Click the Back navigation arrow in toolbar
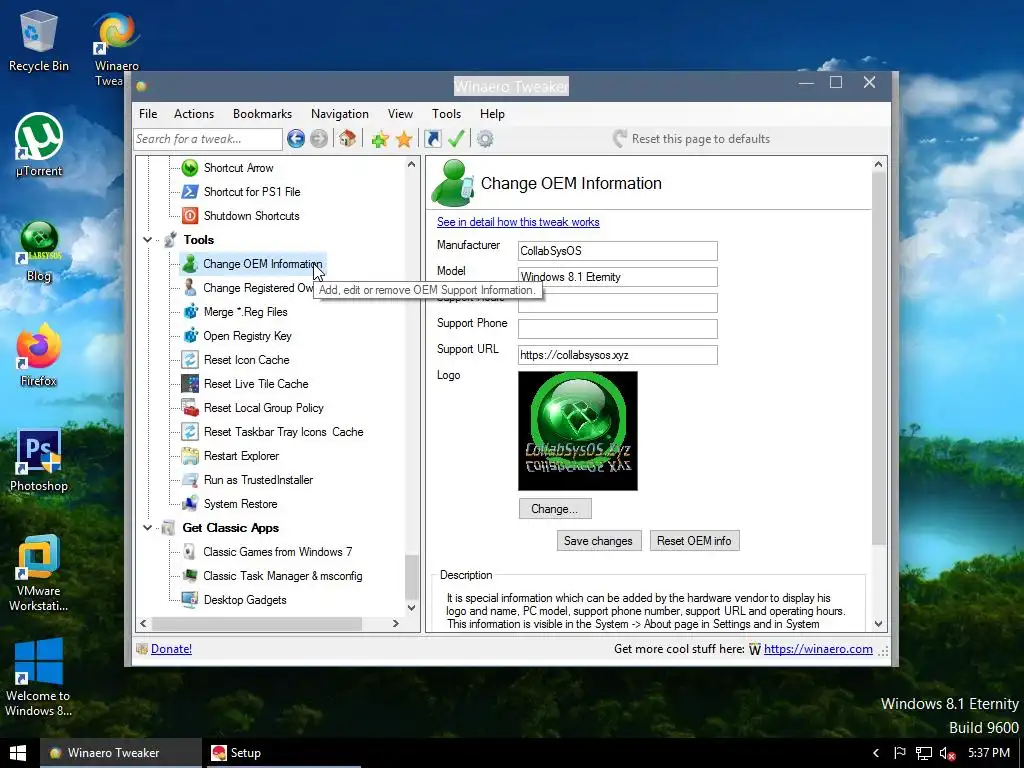The height and width of the screenshot is (768, 1024). click(296, 138)
